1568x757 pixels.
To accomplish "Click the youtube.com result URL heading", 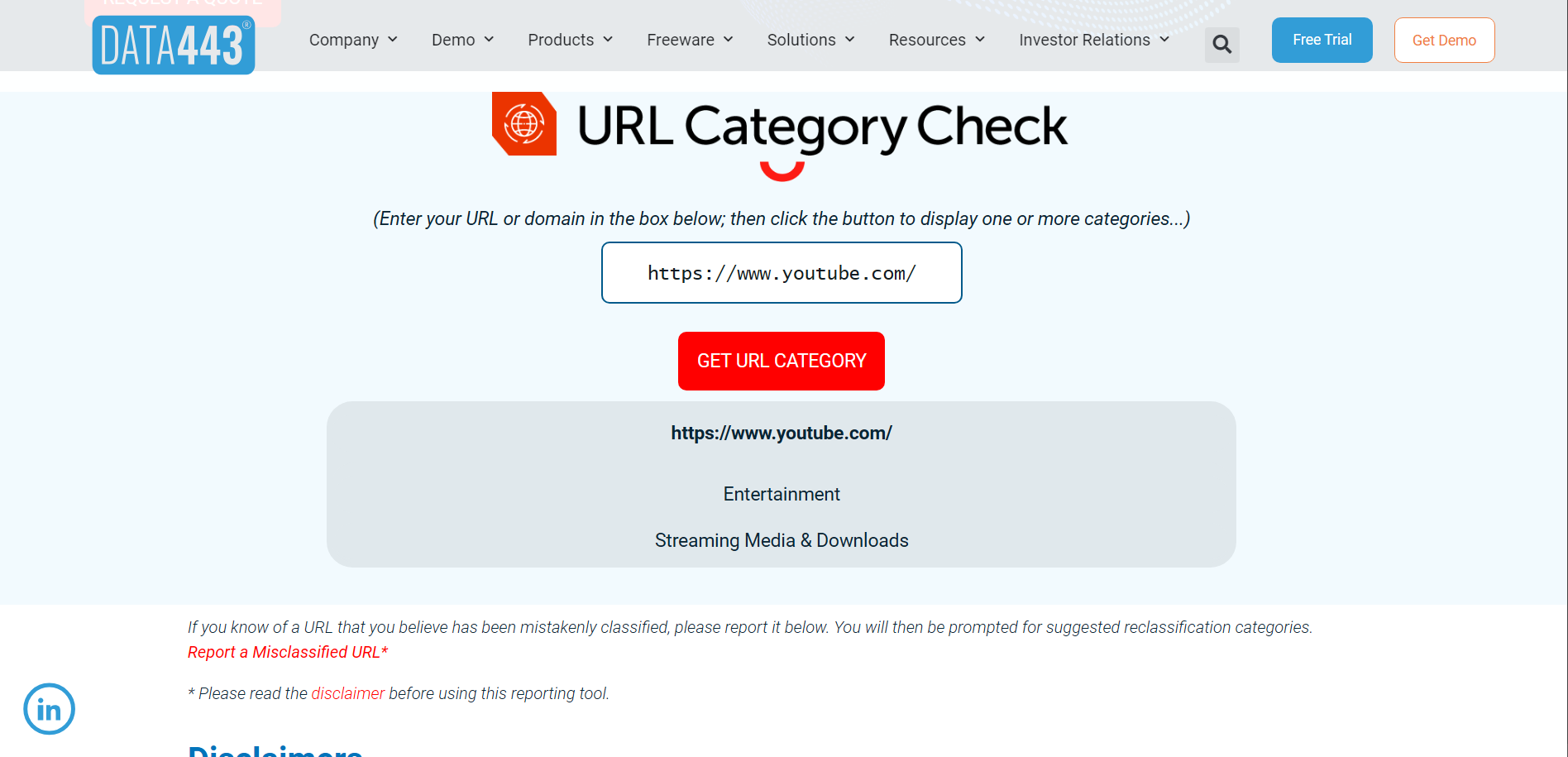I will pos(782,433).
